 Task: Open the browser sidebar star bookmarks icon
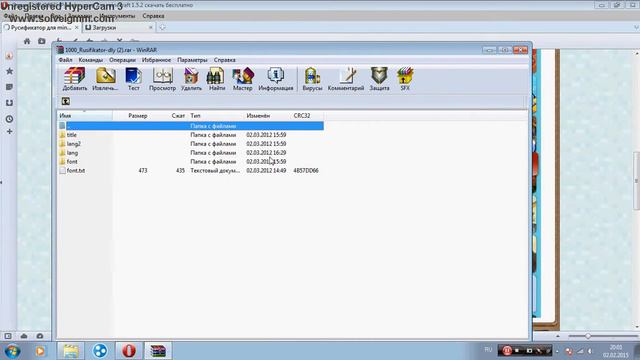click(9, 71)
